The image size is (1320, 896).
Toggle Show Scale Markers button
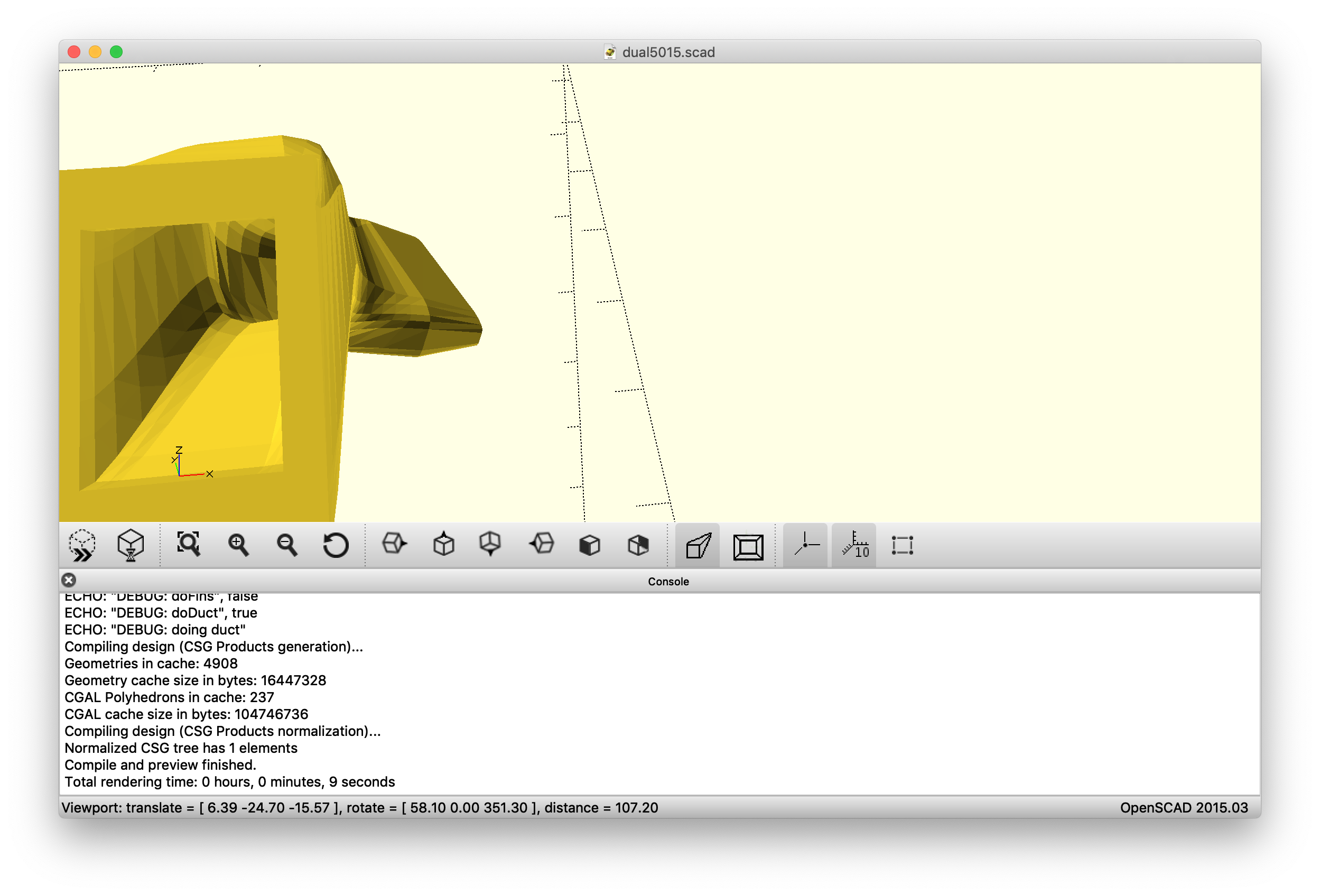(854, 545)
